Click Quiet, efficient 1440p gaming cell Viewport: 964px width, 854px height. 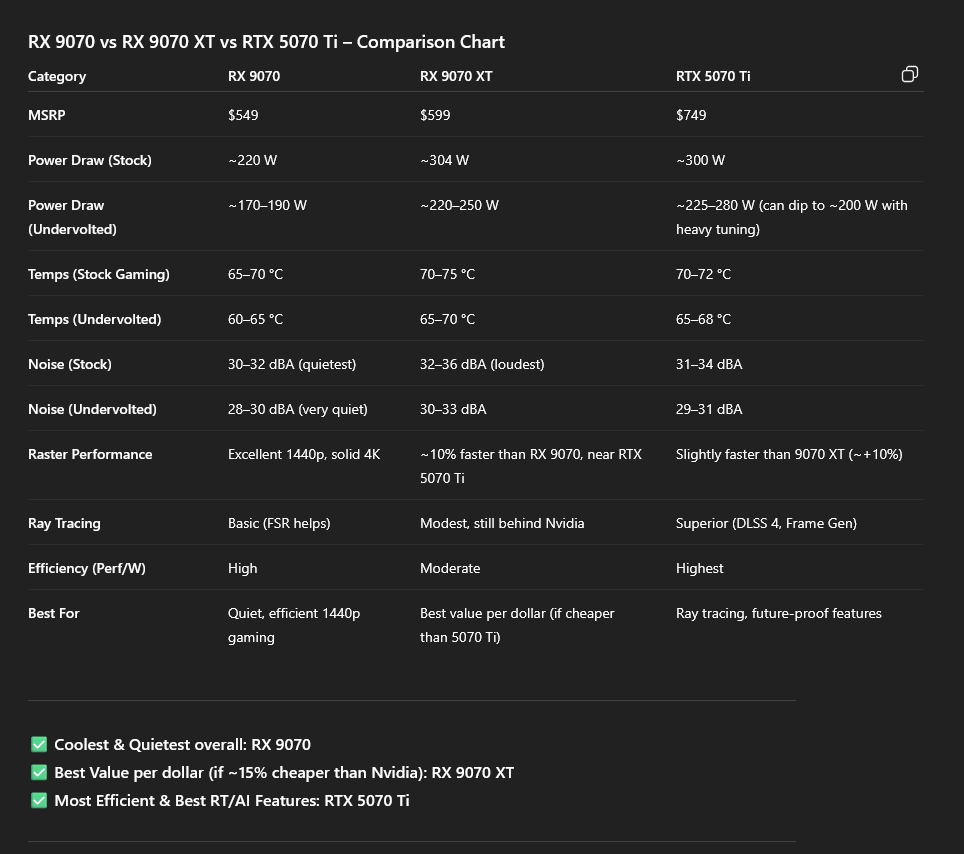coord(294,625)
